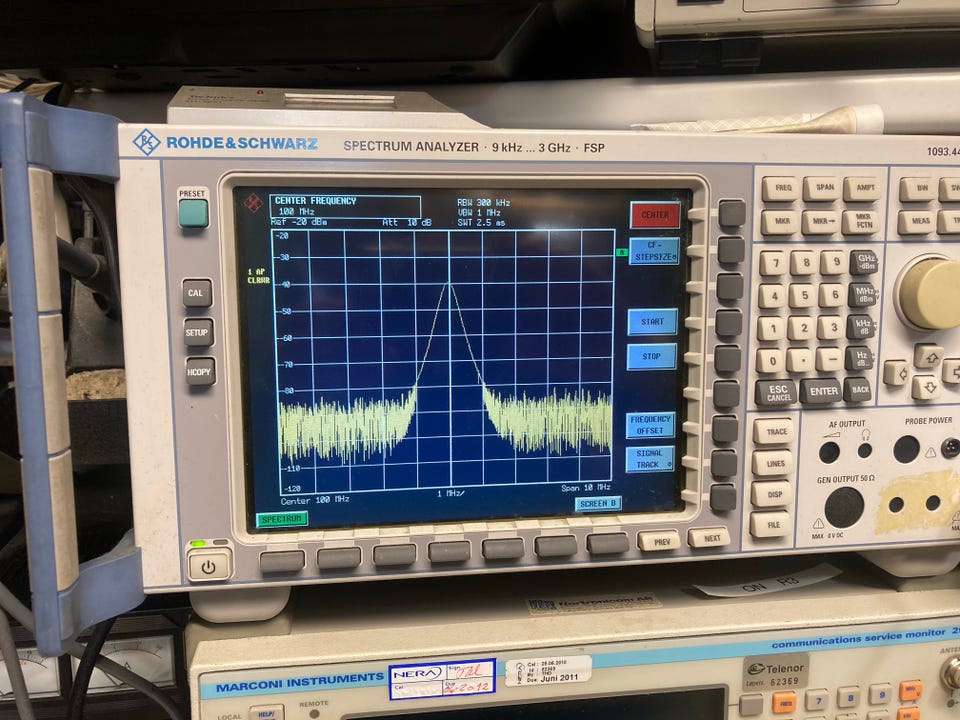Tap the hardkey beside the STOP softkey

coord(727,359)
